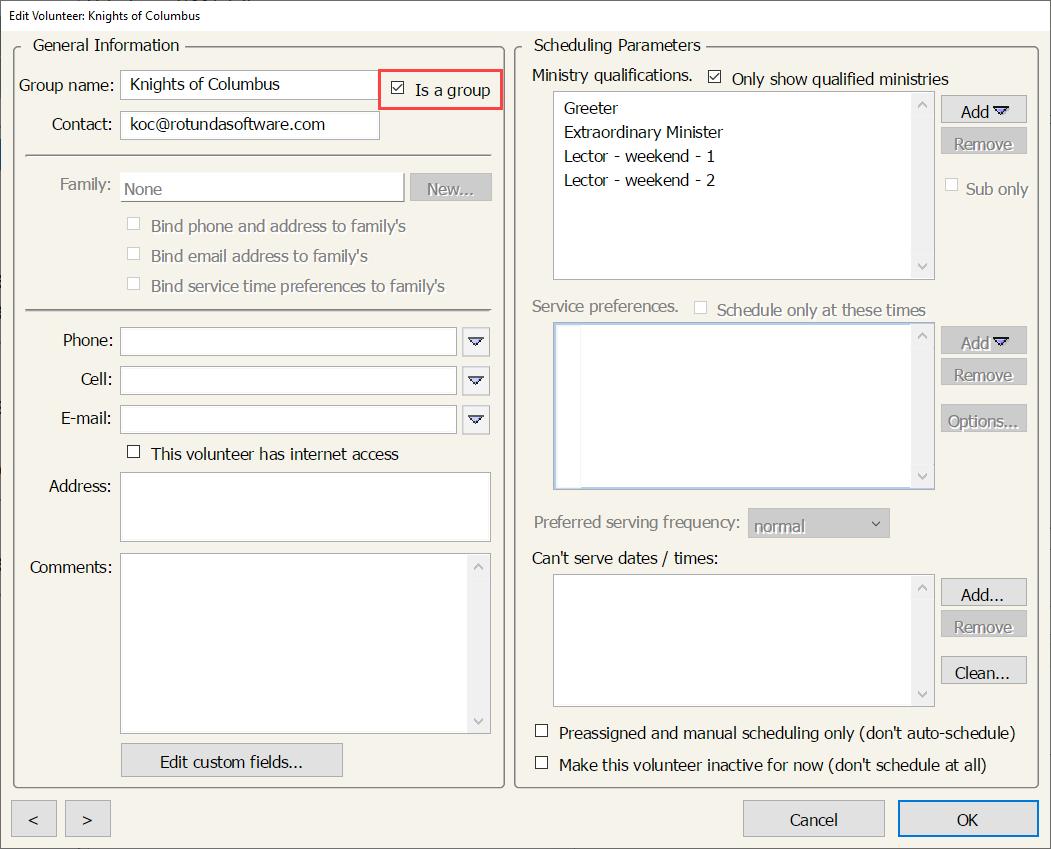Click the next volunteer arrow button
Image resolution: width=1051 pixels, height=849 pixels.
pyautogui.click(x=88, y=819)
